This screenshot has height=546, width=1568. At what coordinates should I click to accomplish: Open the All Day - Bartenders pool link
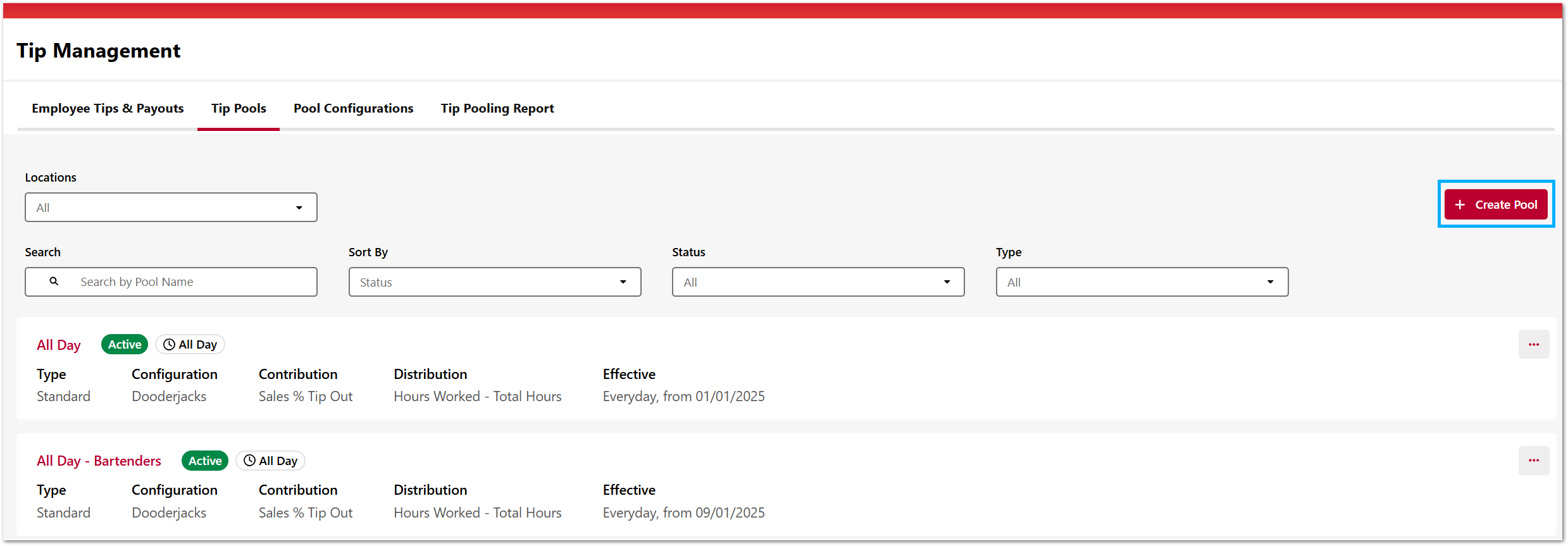pos(99,461)
